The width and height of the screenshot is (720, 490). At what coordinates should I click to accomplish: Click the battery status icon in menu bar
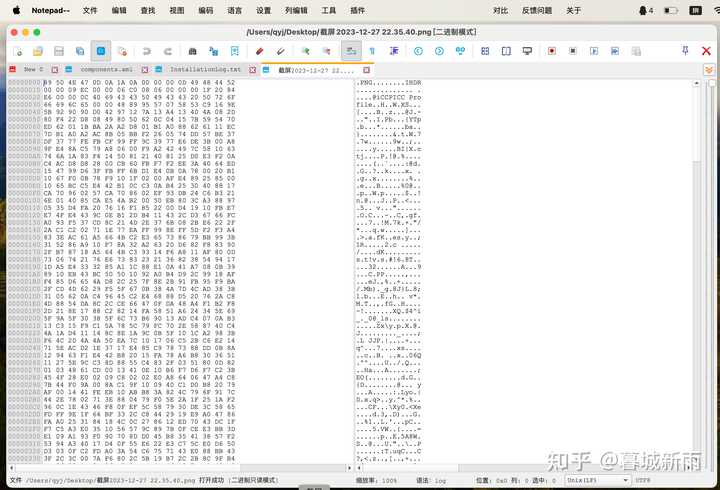671,10
